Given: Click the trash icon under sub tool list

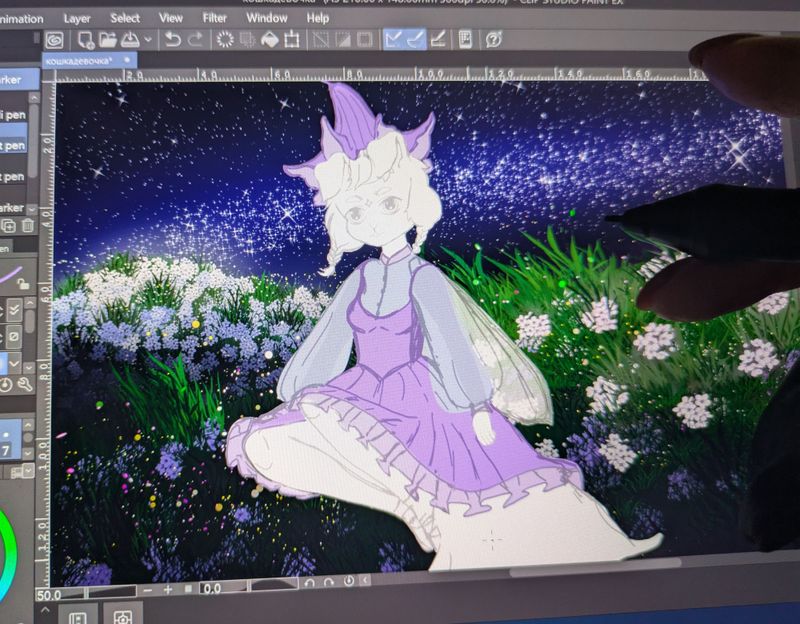Looking at the screenshot, I should pos(28,226).
